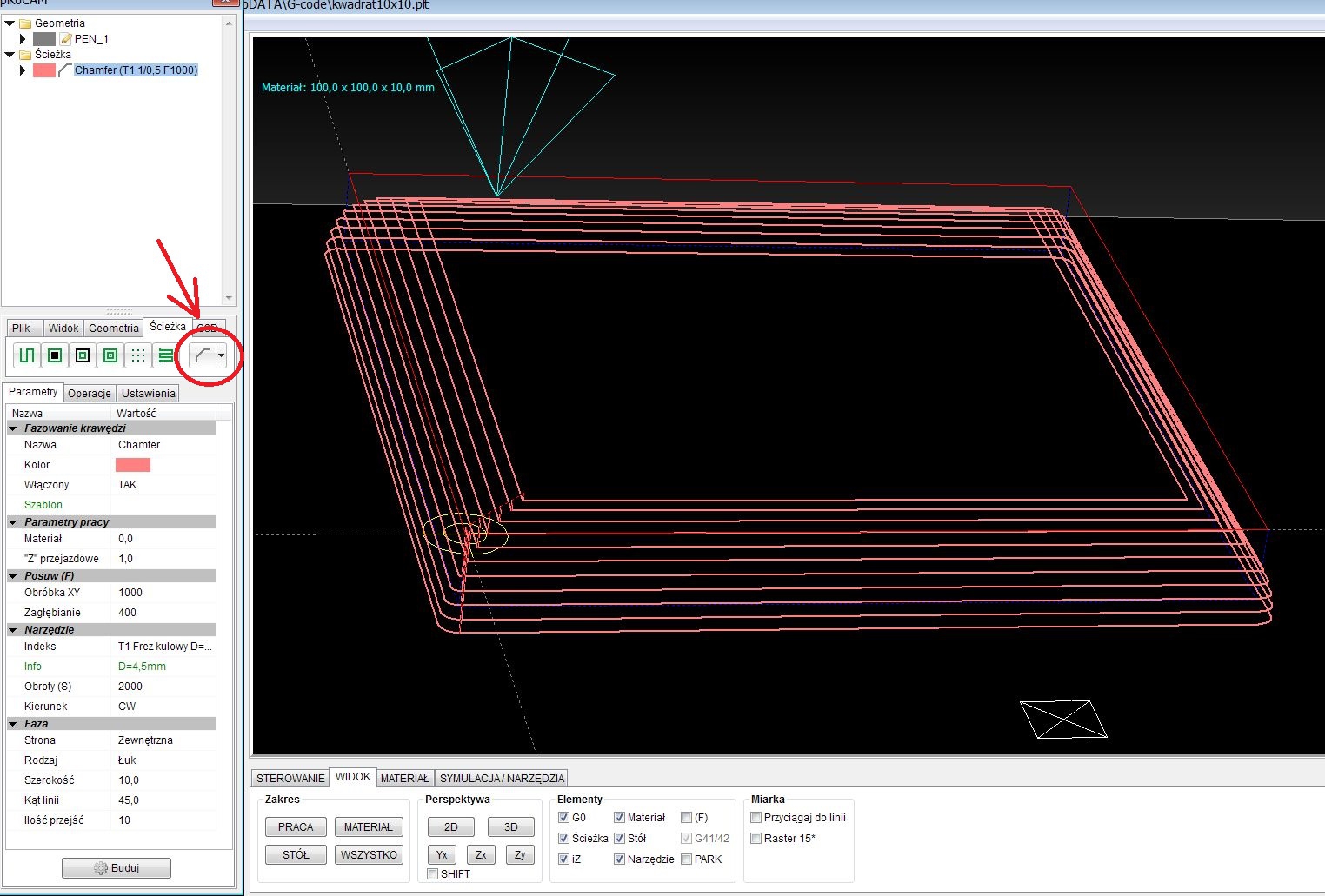
Task: Collapse the Narzędzie section
Action: pyautogui.click(x=13, y=630)
